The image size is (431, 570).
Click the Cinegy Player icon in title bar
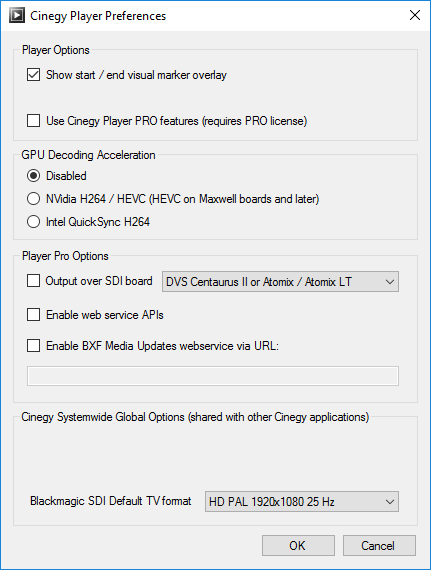17,16
